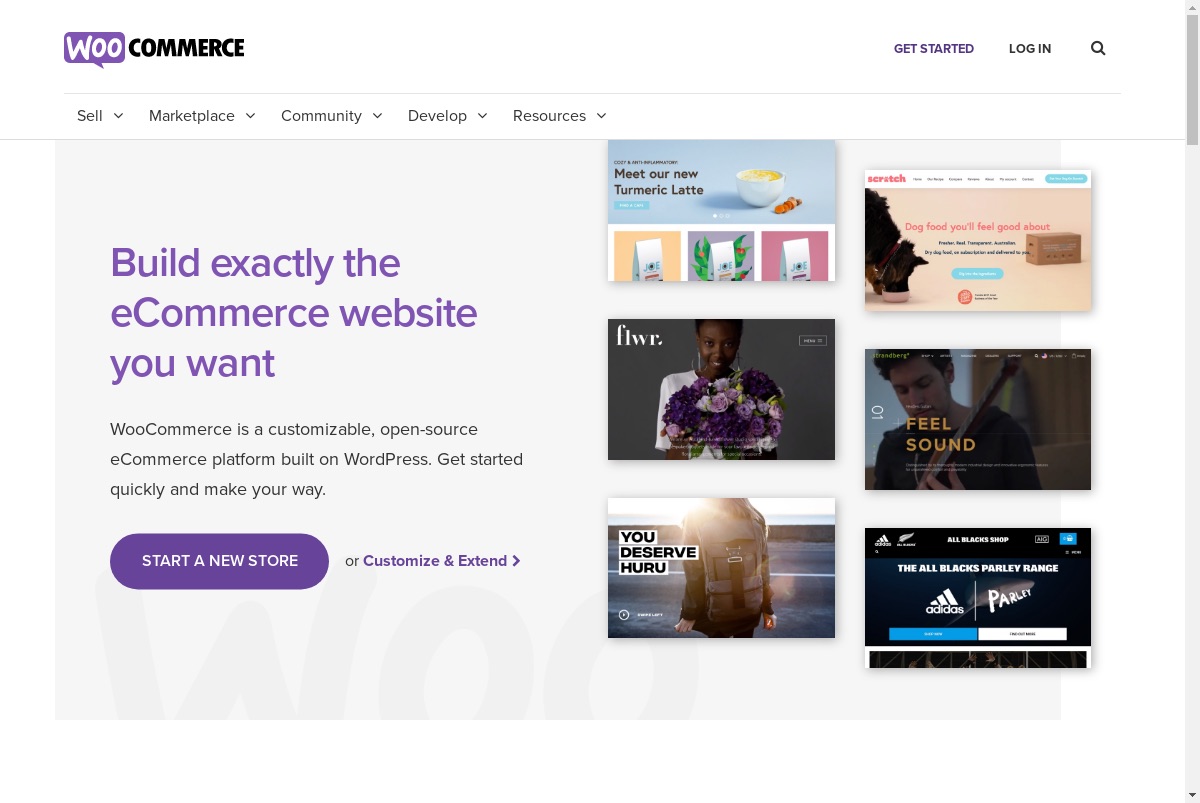The height and width of the screenshot is (803, 1200).
Task: Open the Scratch dog food store thumbnail
Action: [x=978, y=240]
